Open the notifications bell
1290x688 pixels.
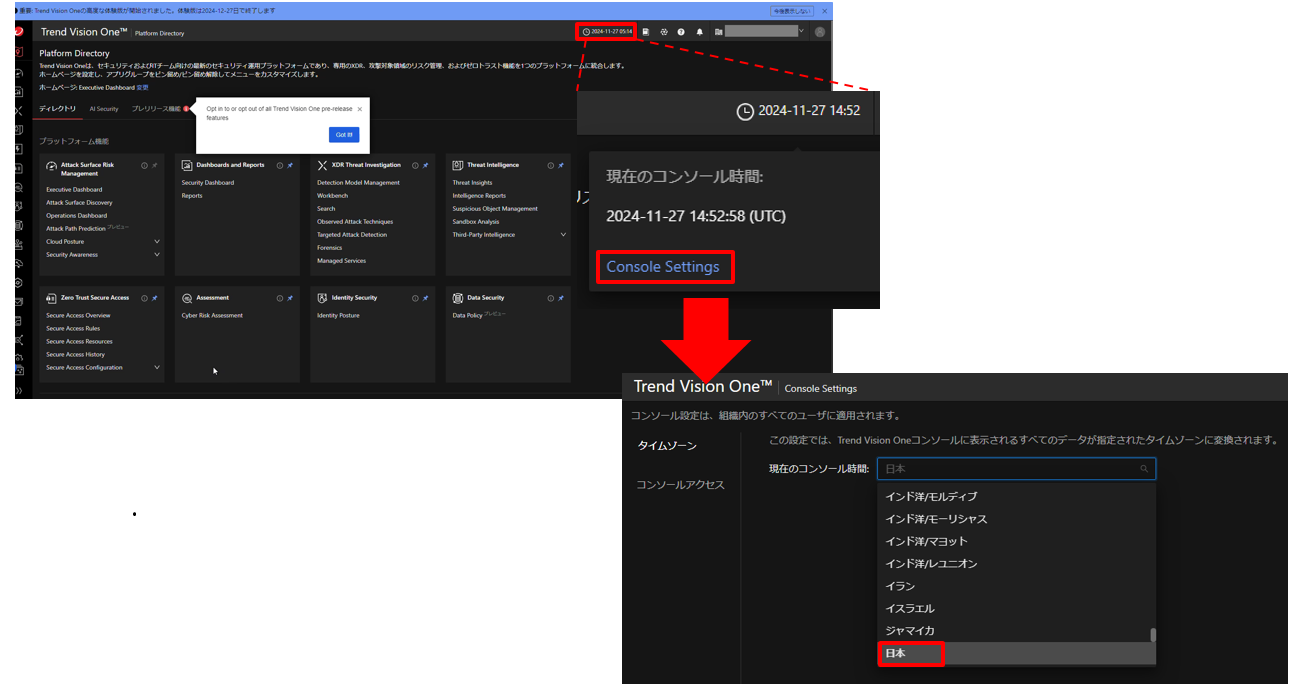pos(699,31)
